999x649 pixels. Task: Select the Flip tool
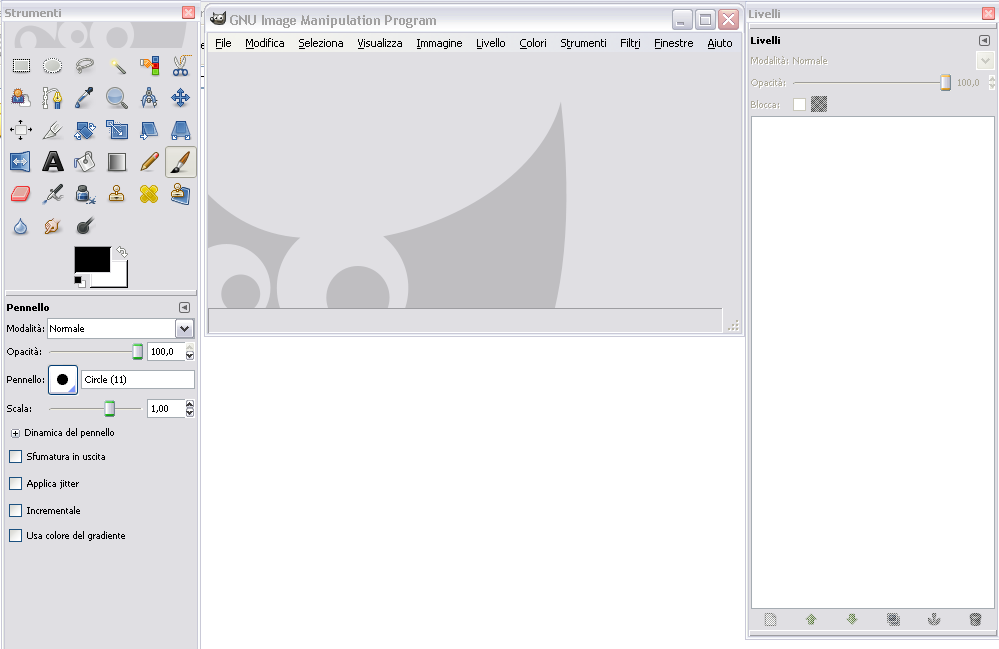coord(21,162)
